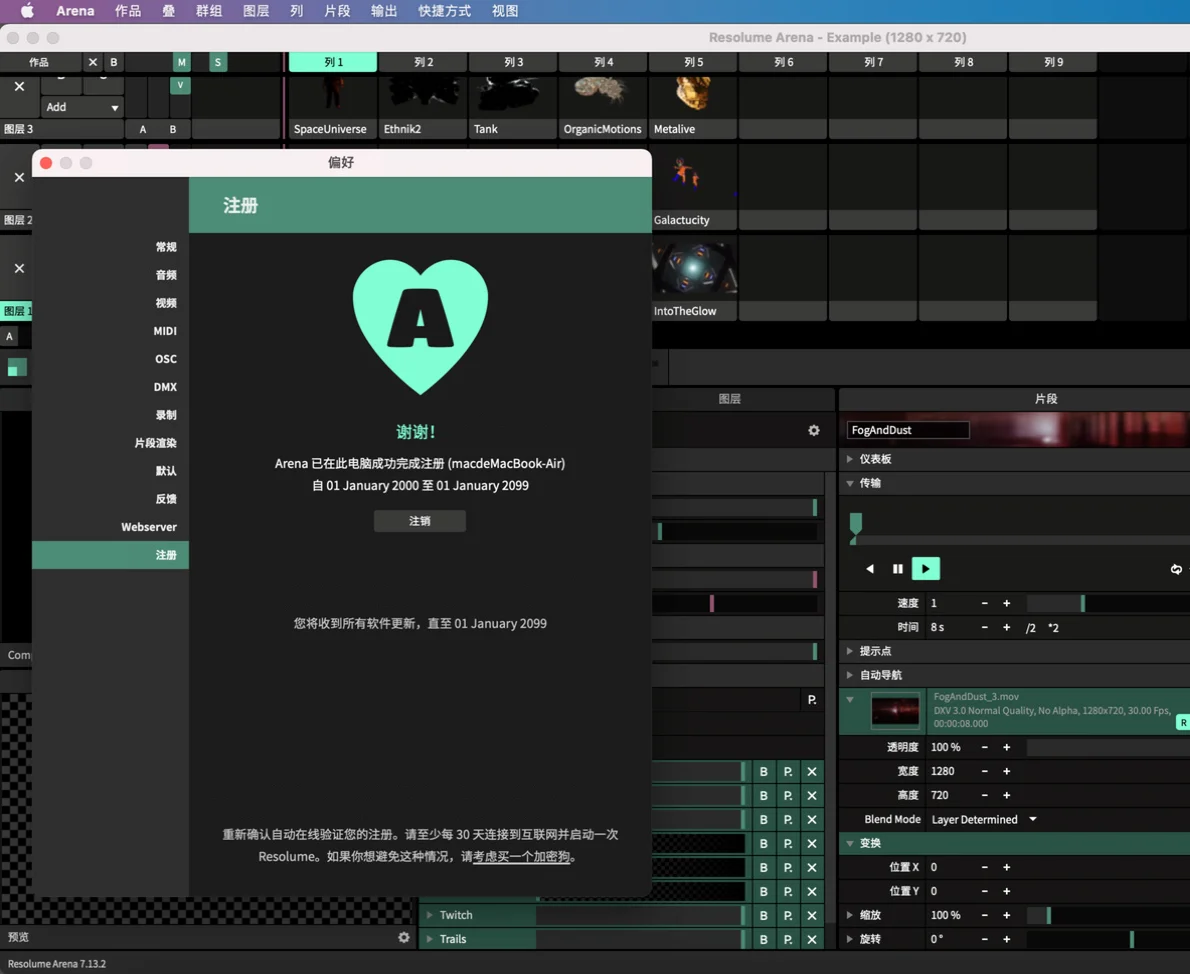Viewport: 1190px width, 974px height.
Task: Click the loop playback mode icon
Action: tap(1177, 568)
